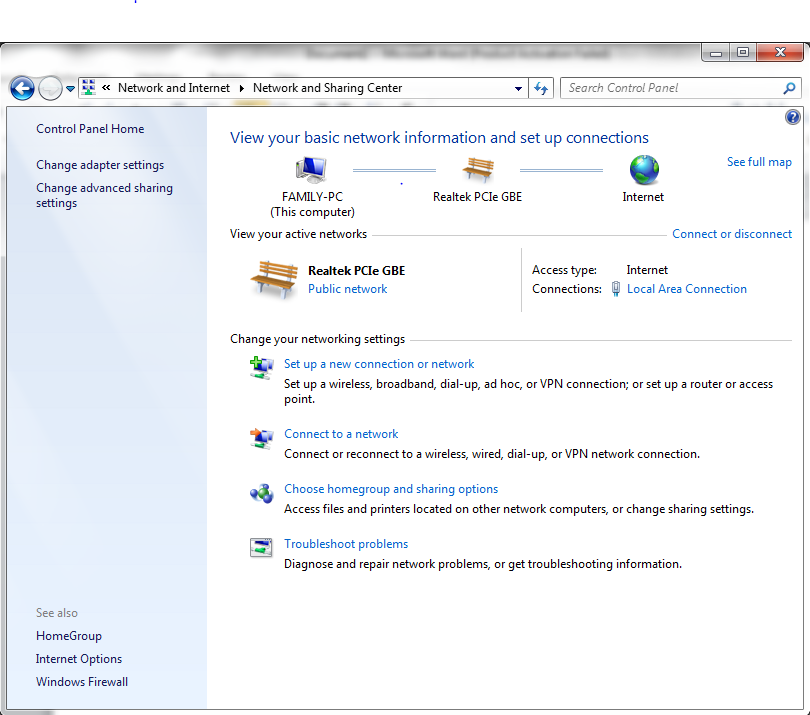Click the Realtek PCIe GBE network icon
Image resolution: width=810 pixels, height=715 pixels.
pos(477,167)
